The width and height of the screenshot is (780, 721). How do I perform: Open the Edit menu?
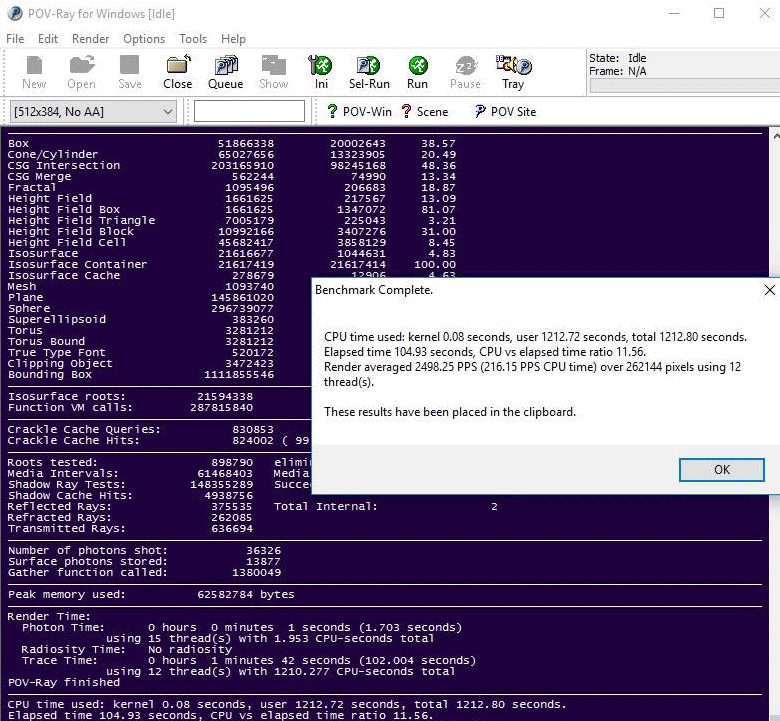pyautogui.click(x=48, y=39)
